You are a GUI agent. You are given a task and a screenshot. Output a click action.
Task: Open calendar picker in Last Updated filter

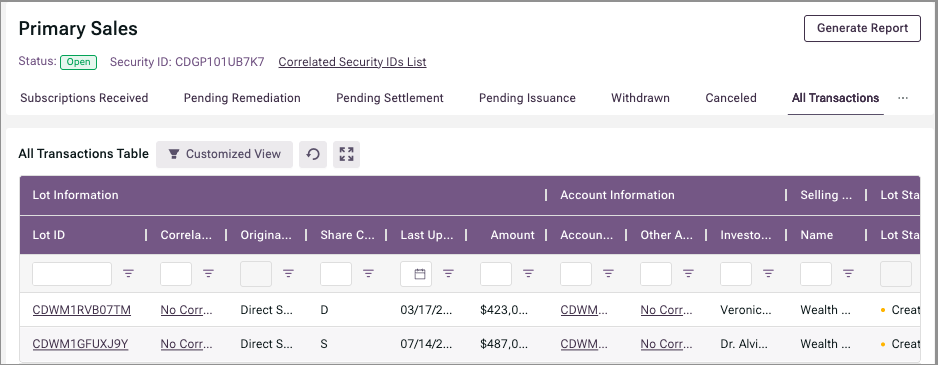420,274
